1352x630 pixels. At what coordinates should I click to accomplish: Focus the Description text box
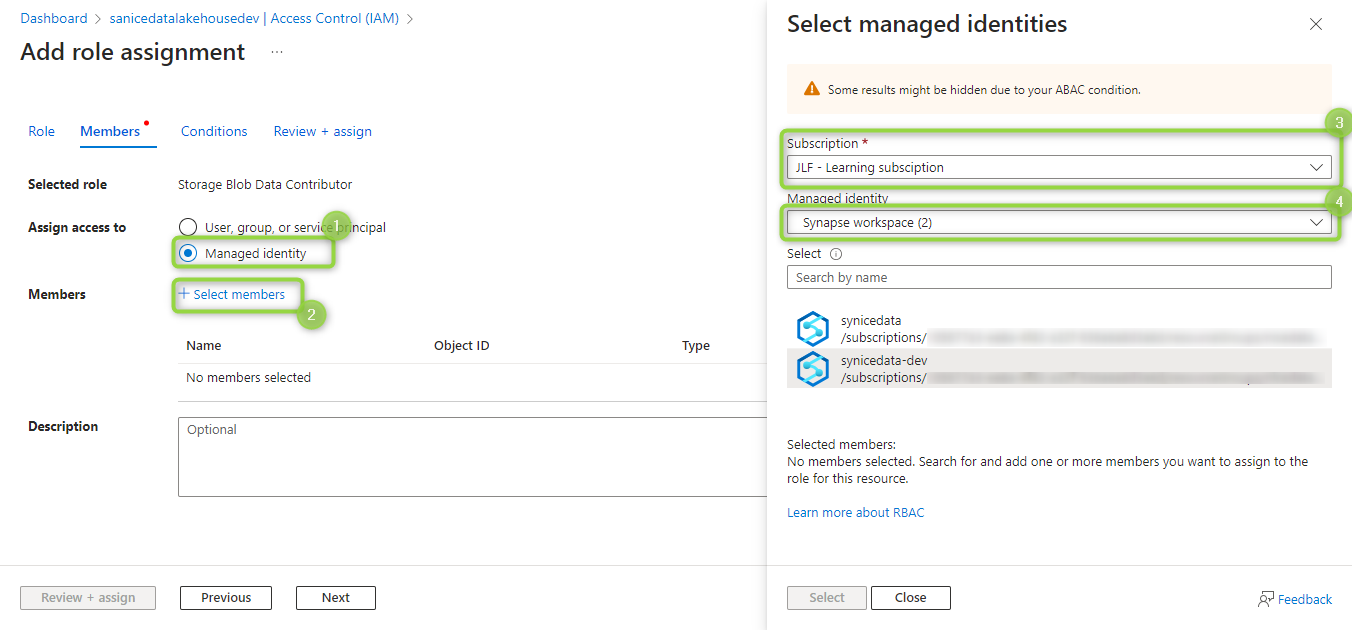tap(472, 457)
